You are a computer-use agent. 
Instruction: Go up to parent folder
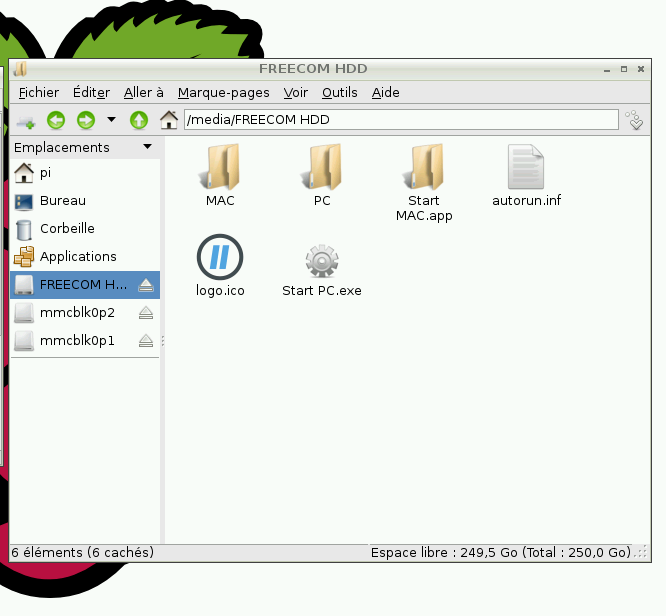139,120
